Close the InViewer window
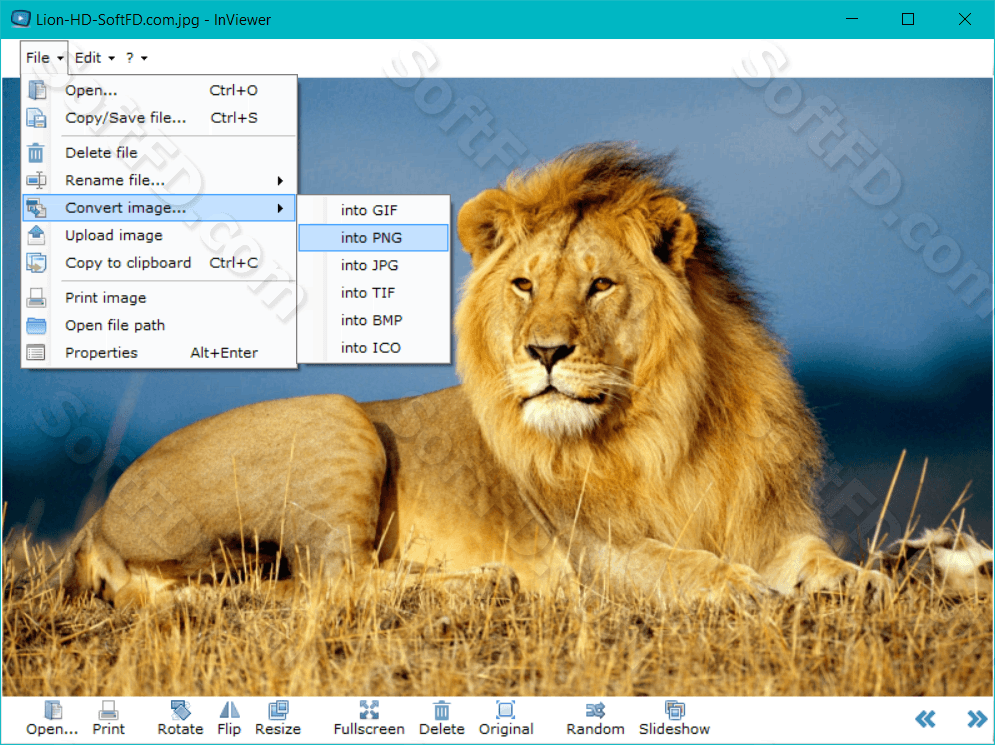 965,19
